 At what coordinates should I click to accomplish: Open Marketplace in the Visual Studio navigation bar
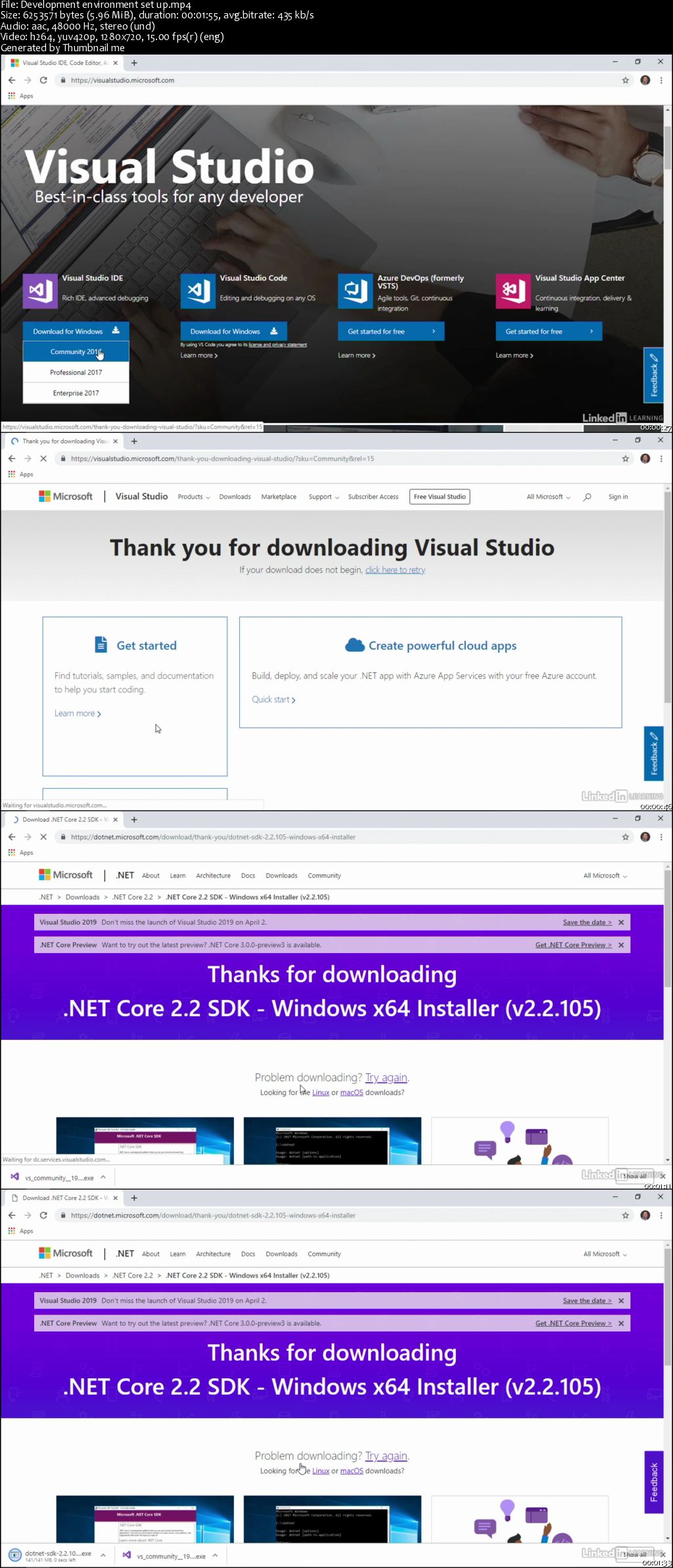[x=279, y=497]
